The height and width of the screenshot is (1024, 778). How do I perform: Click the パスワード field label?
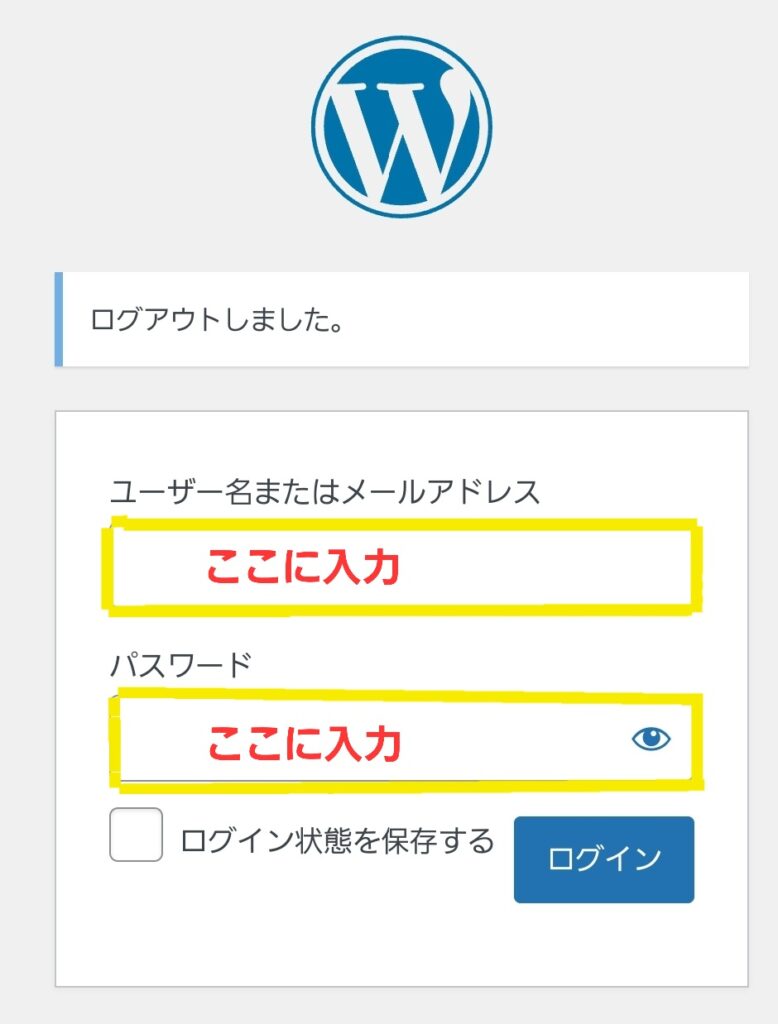click(x=180, y=665)
